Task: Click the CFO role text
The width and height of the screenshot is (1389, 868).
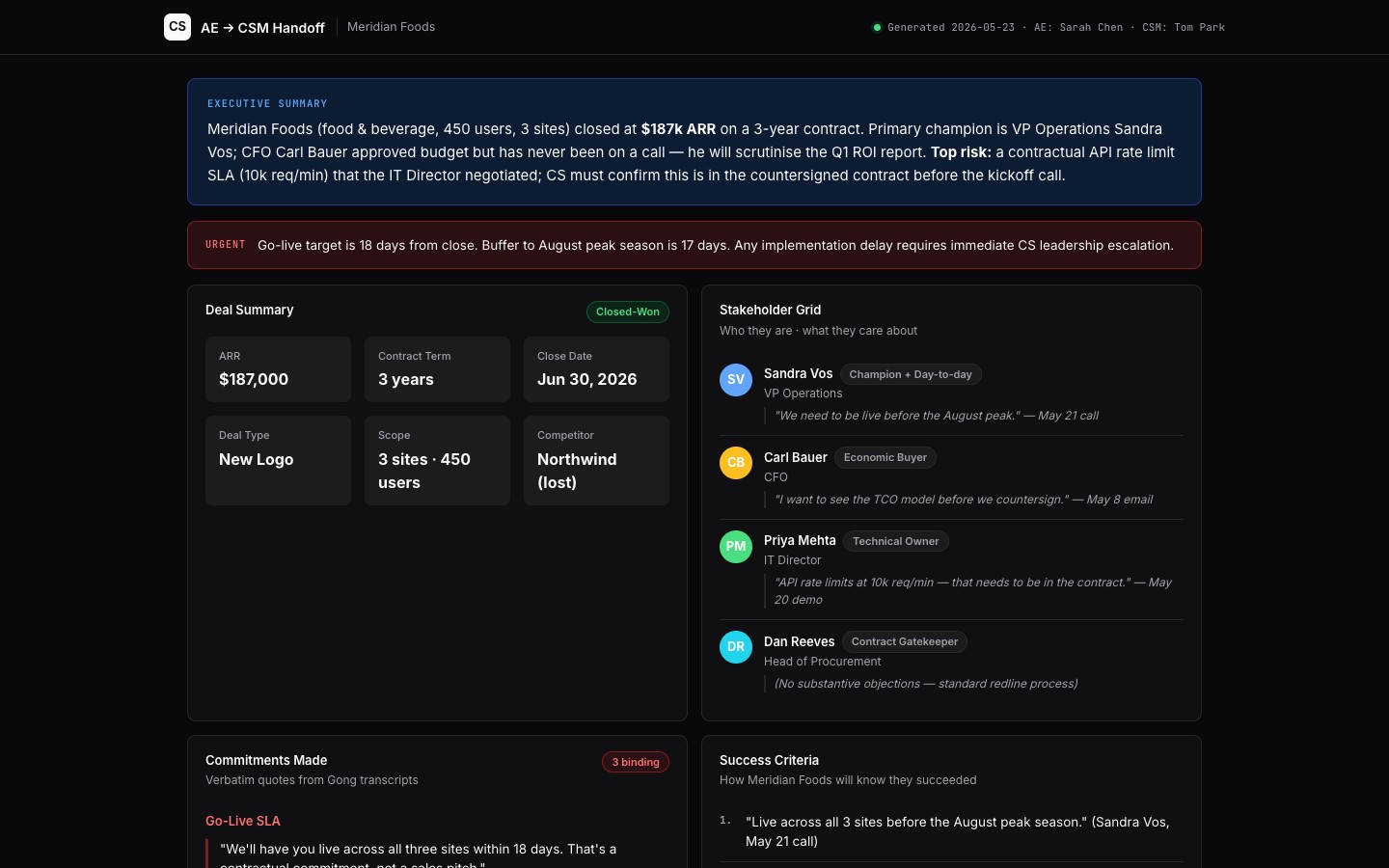Action: pyautogui.click(x=776, y=477)
